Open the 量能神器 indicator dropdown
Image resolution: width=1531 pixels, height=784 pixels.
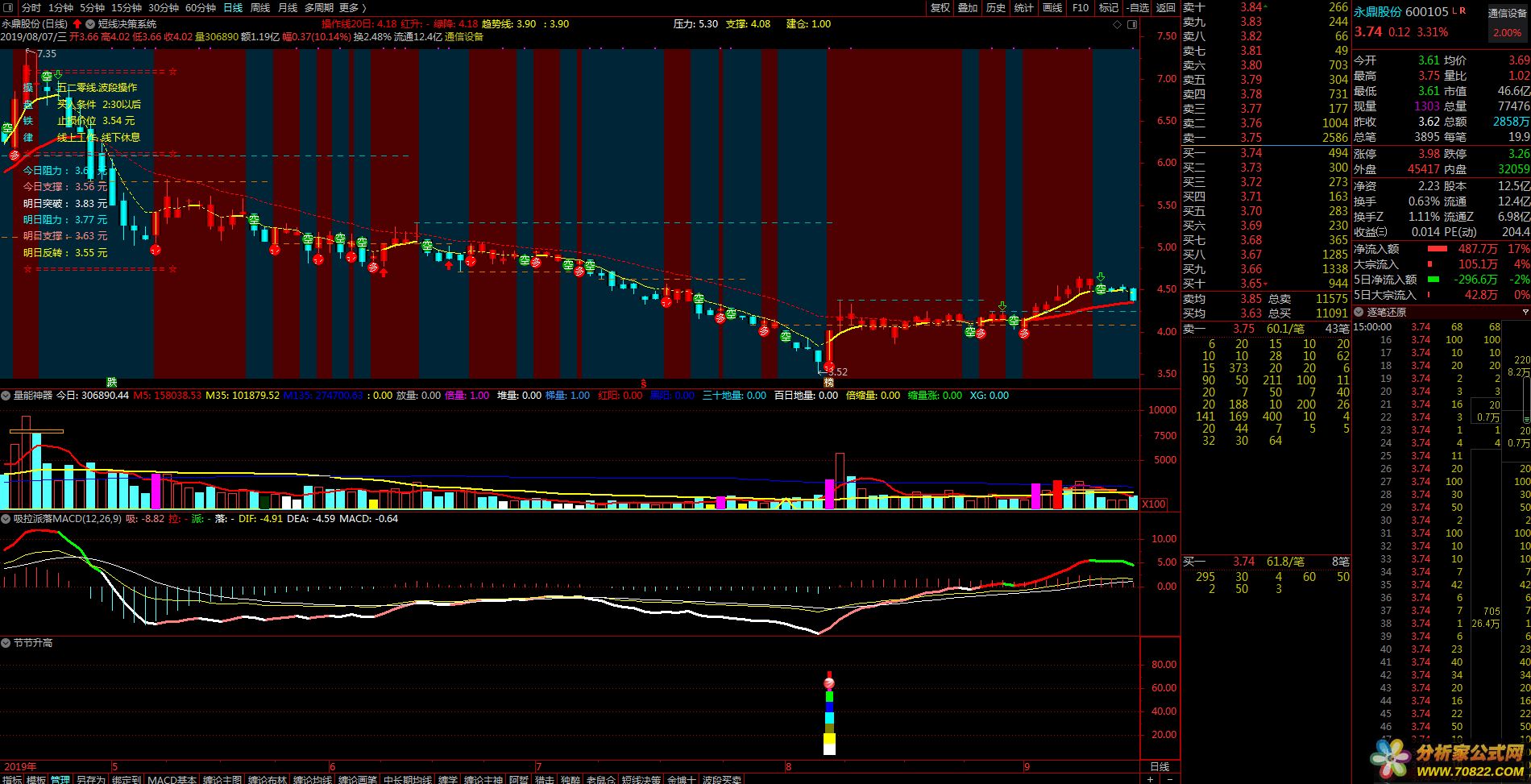pos(6,396)
